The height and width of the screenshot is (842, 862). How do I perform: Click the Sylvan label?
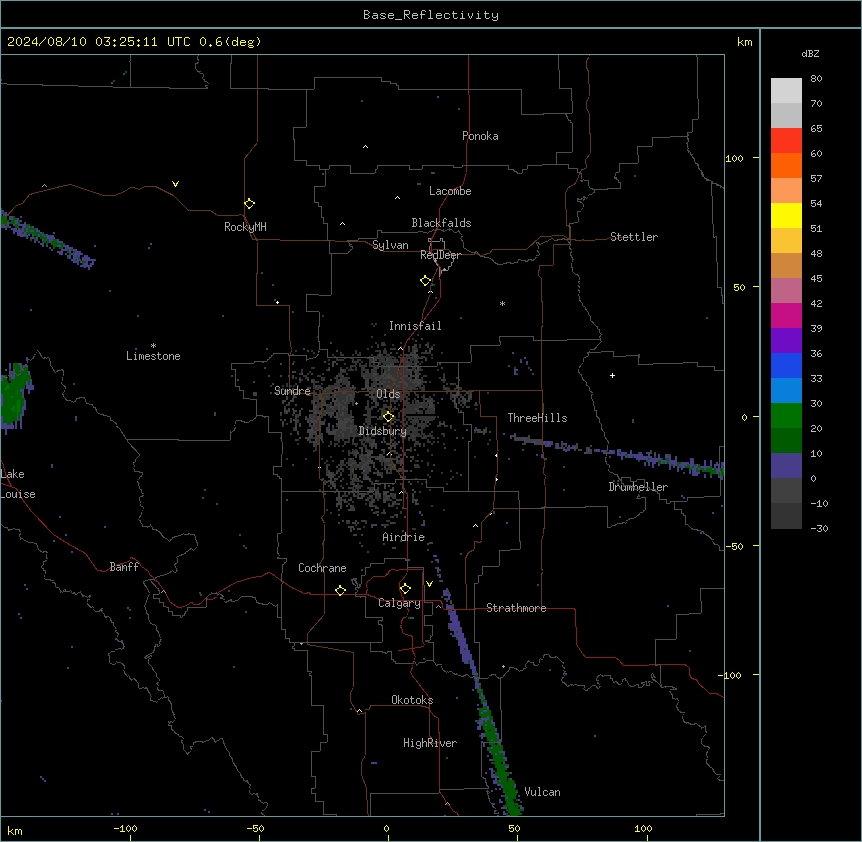tap(390, 245)
